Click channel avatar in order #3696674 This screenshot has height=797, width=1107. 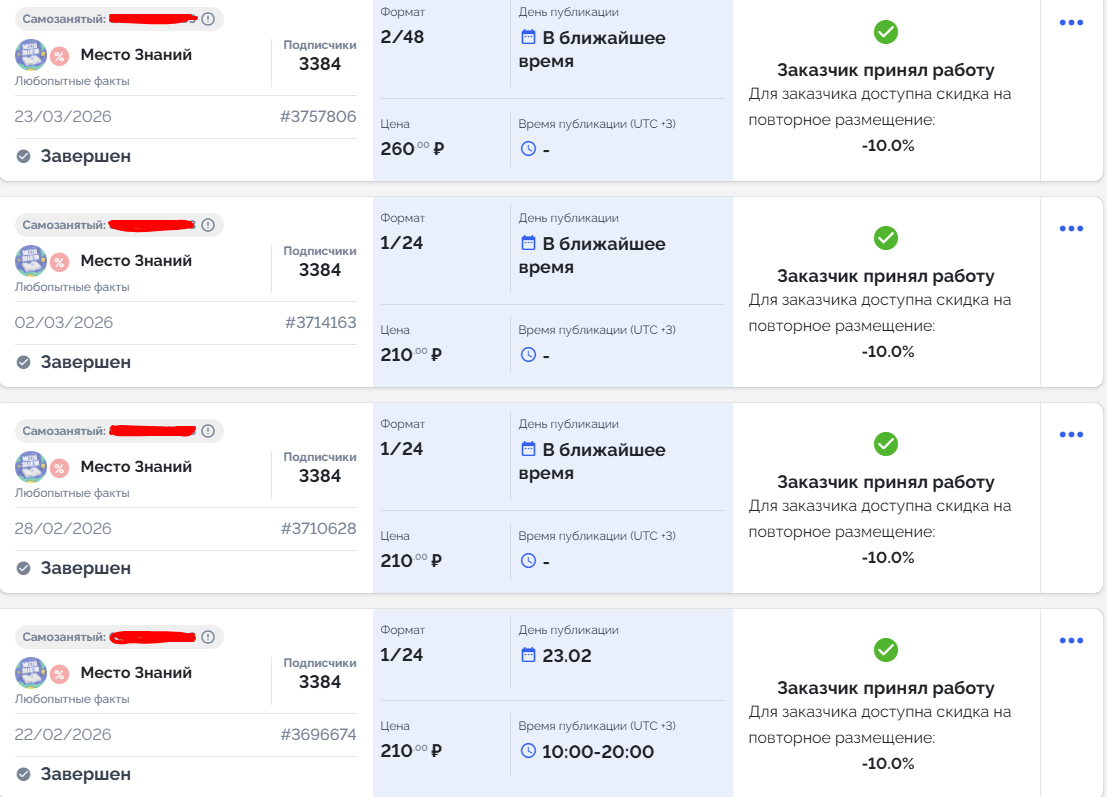31,673
